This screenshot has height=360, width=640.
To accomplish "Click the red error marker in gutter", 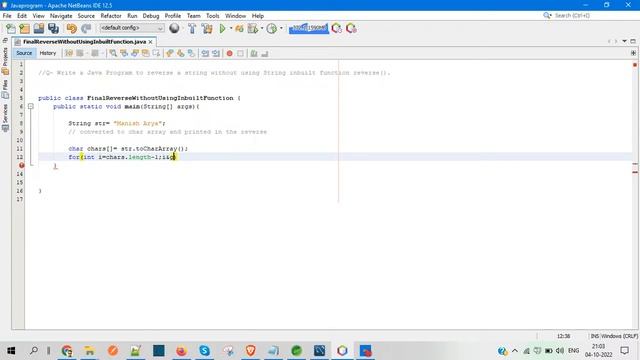I will coord(22,165).
